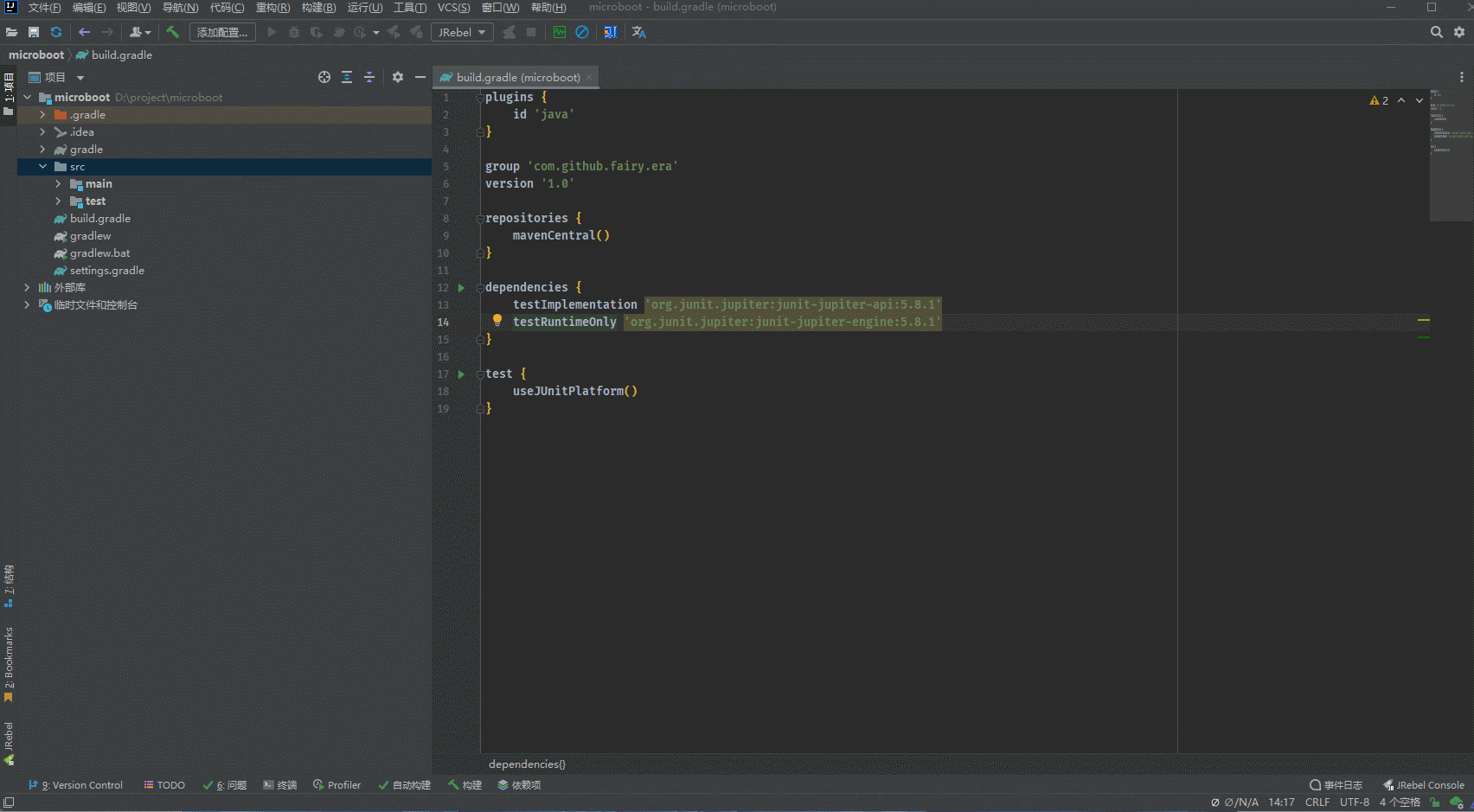Image resolution: width=1474 pixels, height=812 pixels.
Task: Select gradlew.bat in project tree
Action: [x=100, y=253]
